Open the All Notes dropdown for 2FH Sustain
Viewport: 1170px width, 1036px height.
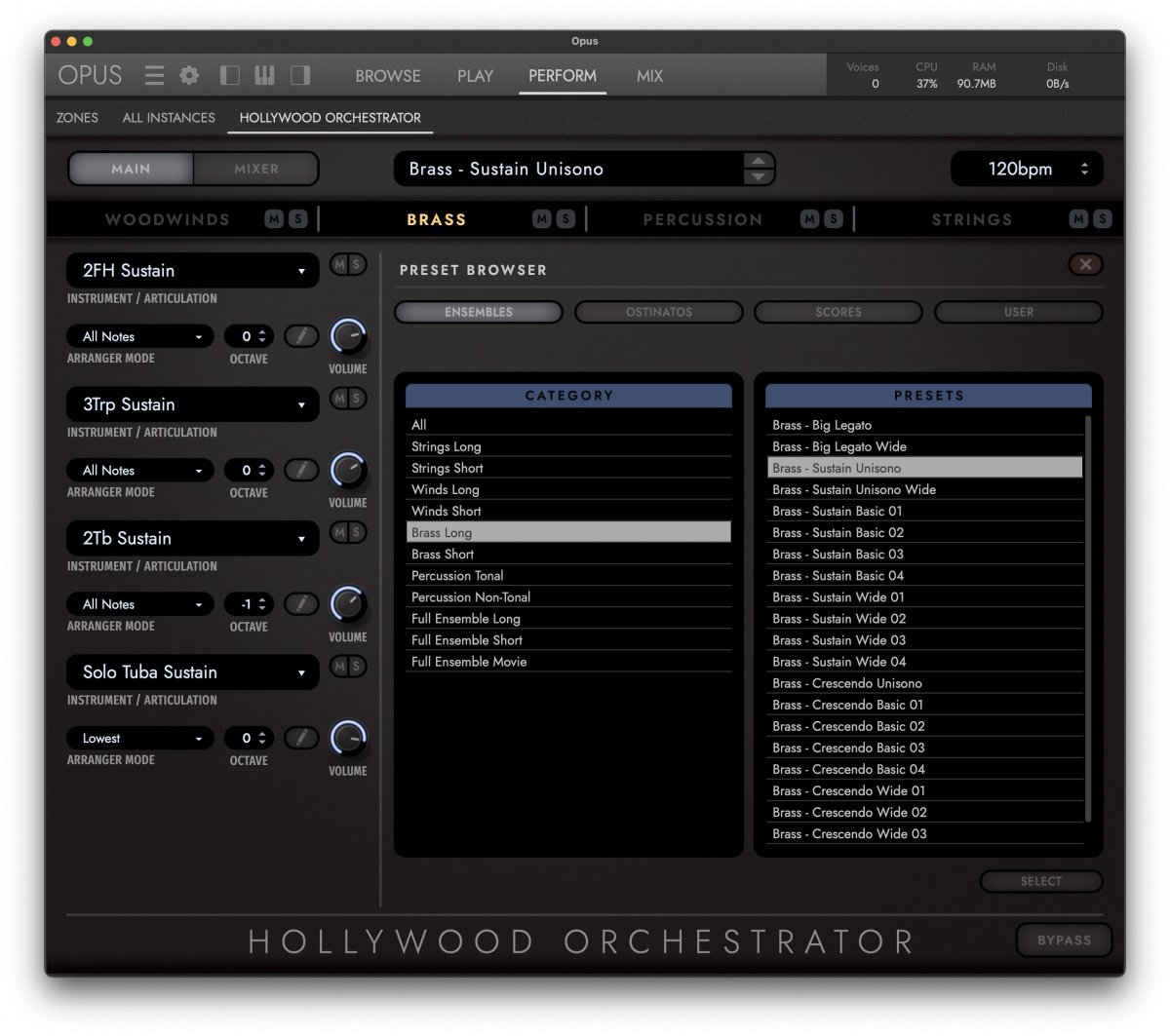139,335
